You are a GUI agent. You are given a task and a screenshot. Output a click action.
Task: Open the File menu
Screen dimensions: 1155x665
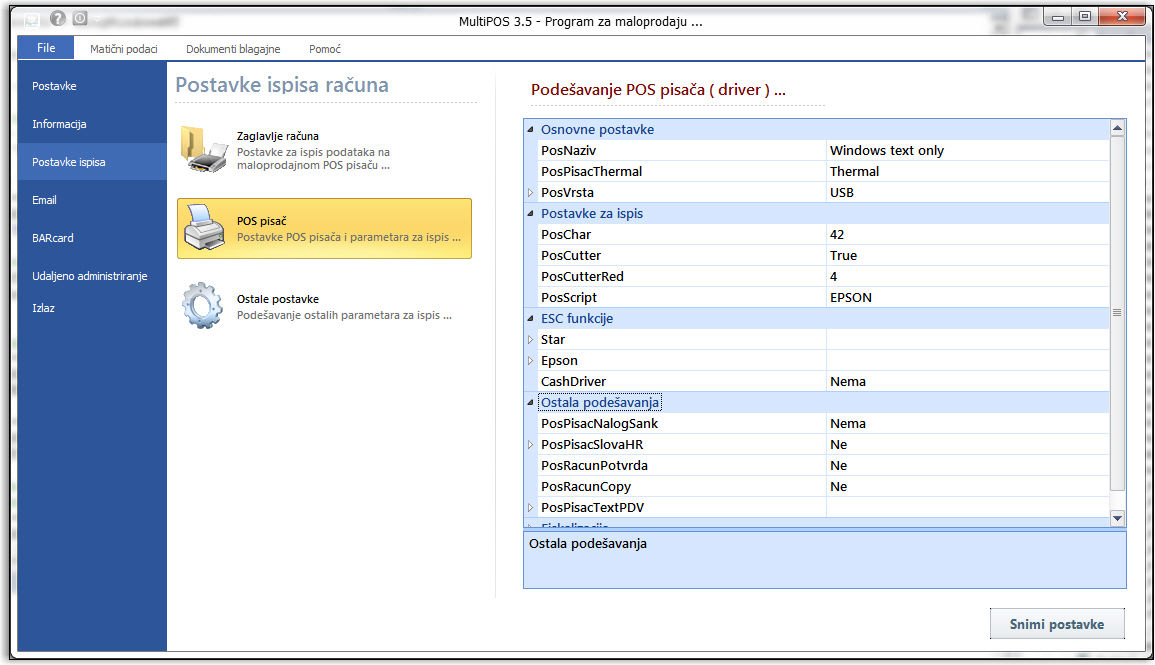[46, 48]
